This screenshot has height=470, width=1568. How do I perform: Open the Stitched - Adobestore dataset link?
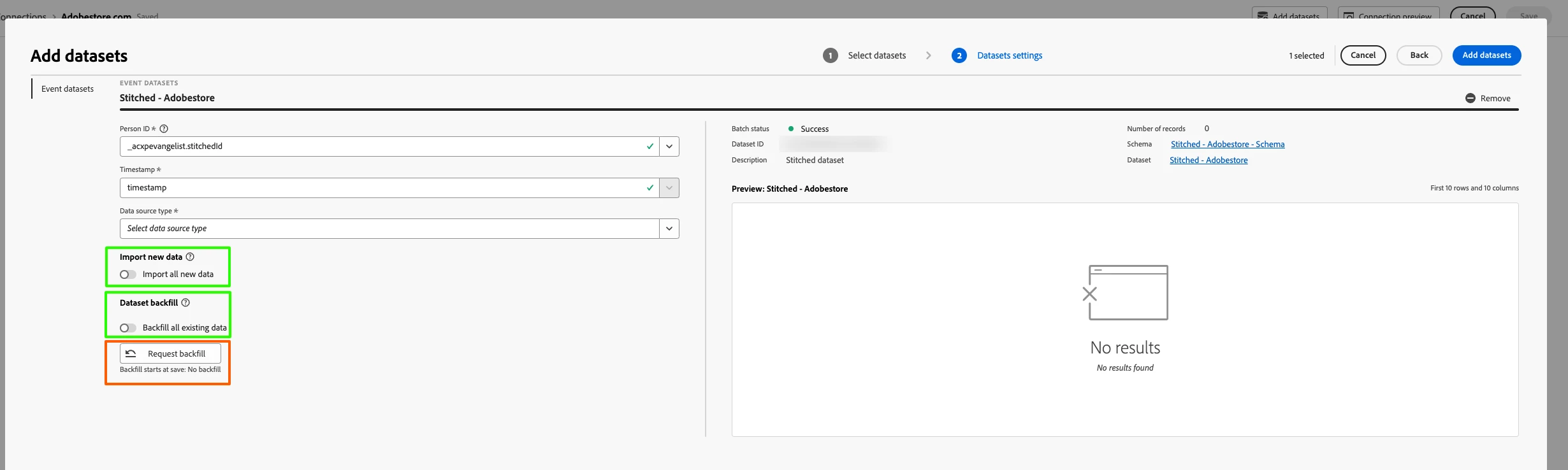(1209, 160)
